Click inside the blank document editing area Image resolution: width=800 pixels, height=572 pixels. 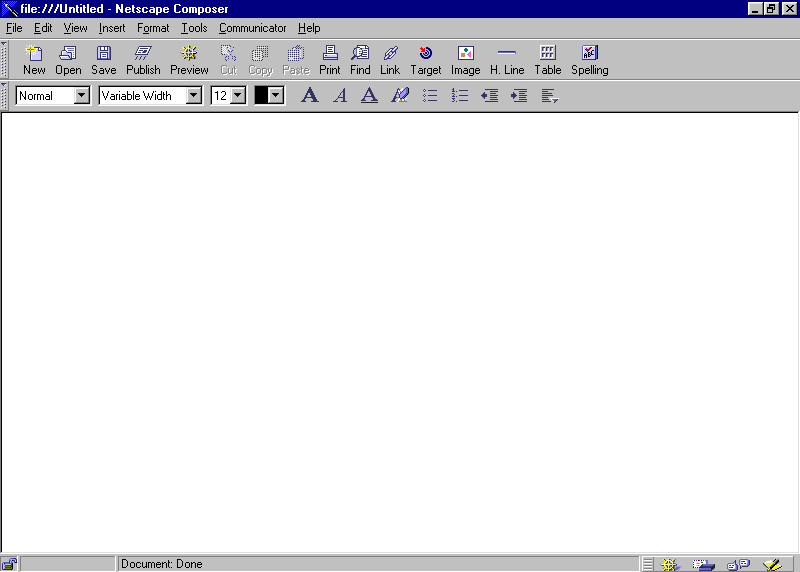[400, 330]
